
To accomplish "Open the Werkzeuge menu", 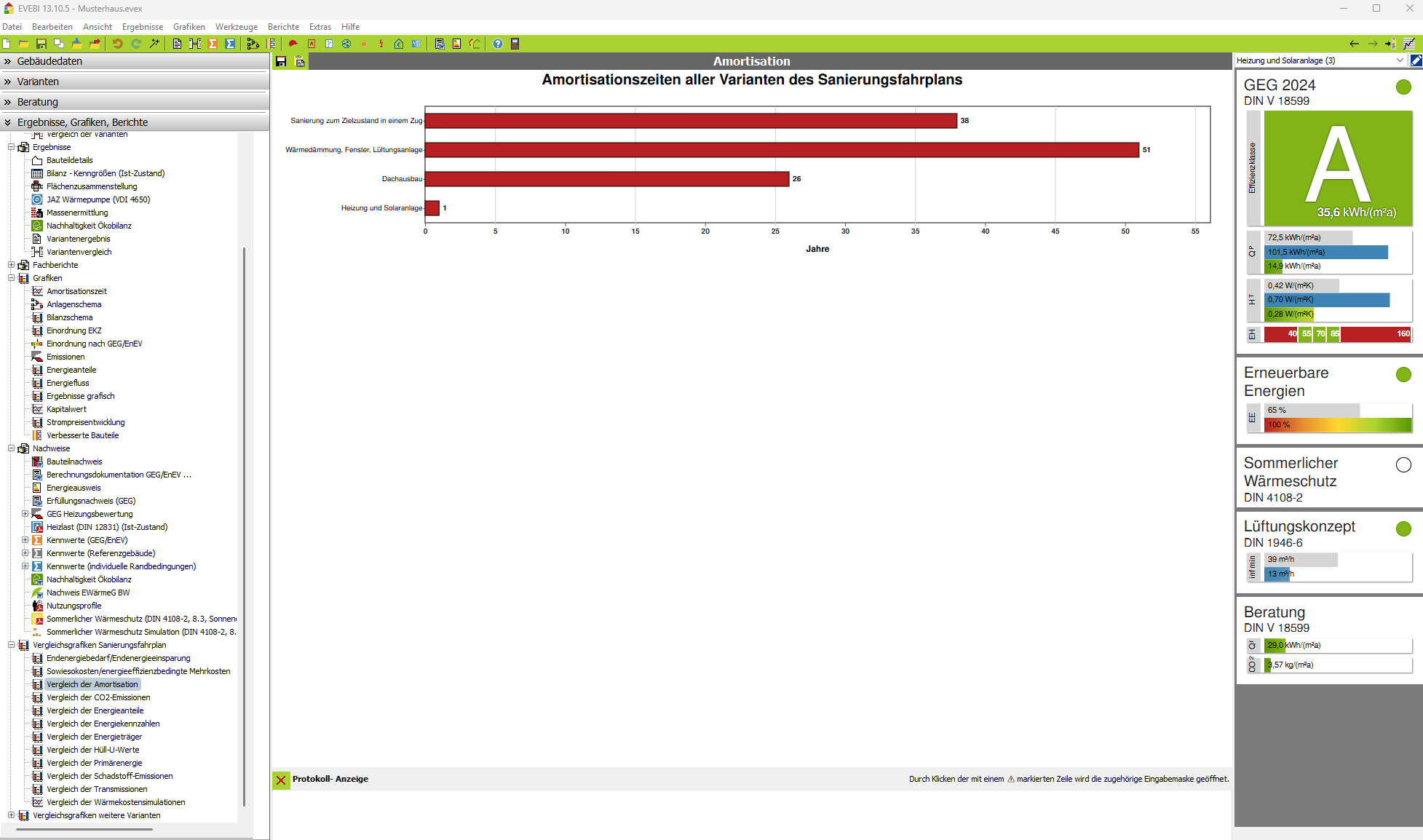I will pos(236,27).
